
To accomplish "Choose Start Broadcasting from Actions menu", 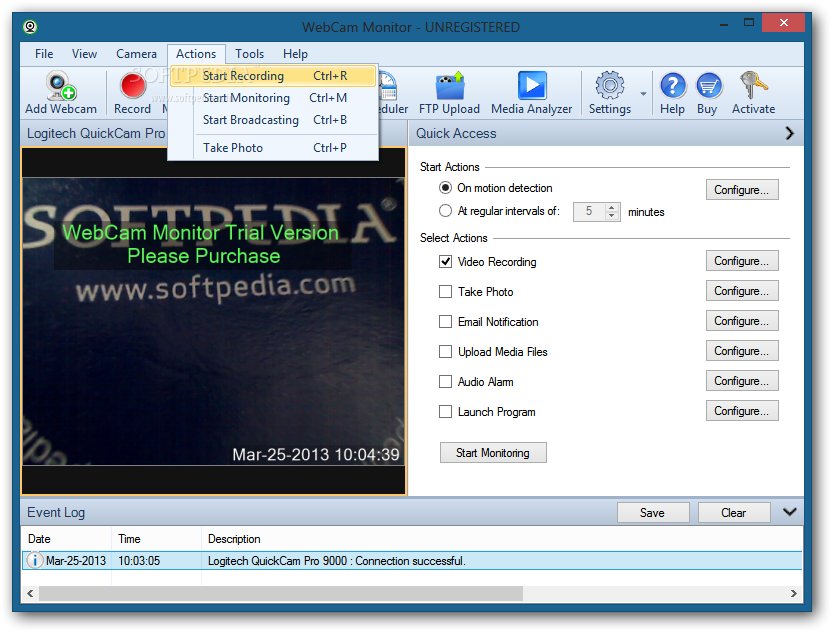I will 273,120.
